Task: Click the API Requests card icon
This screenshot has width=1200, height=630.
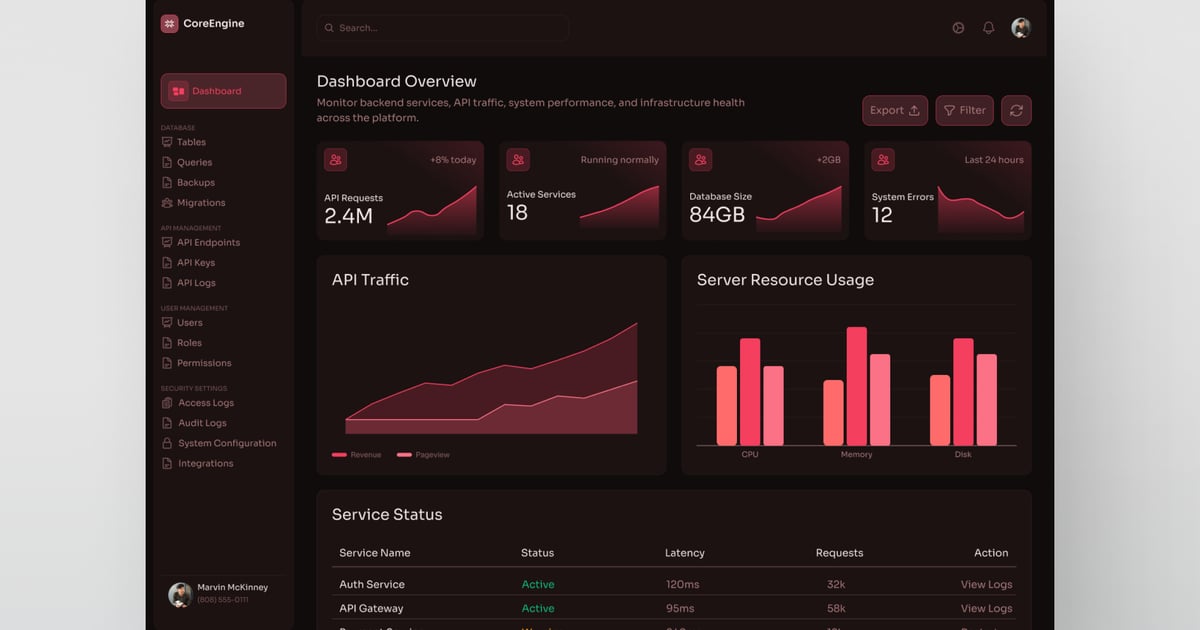Action: (336, 159)
